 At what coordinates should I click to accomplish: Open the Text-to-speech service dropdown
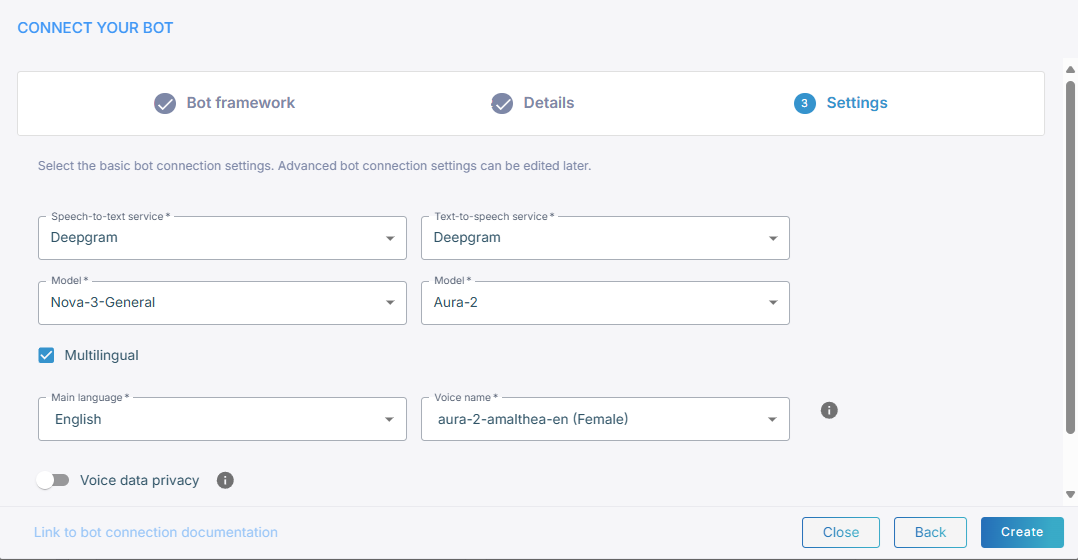tap(605, 238)
